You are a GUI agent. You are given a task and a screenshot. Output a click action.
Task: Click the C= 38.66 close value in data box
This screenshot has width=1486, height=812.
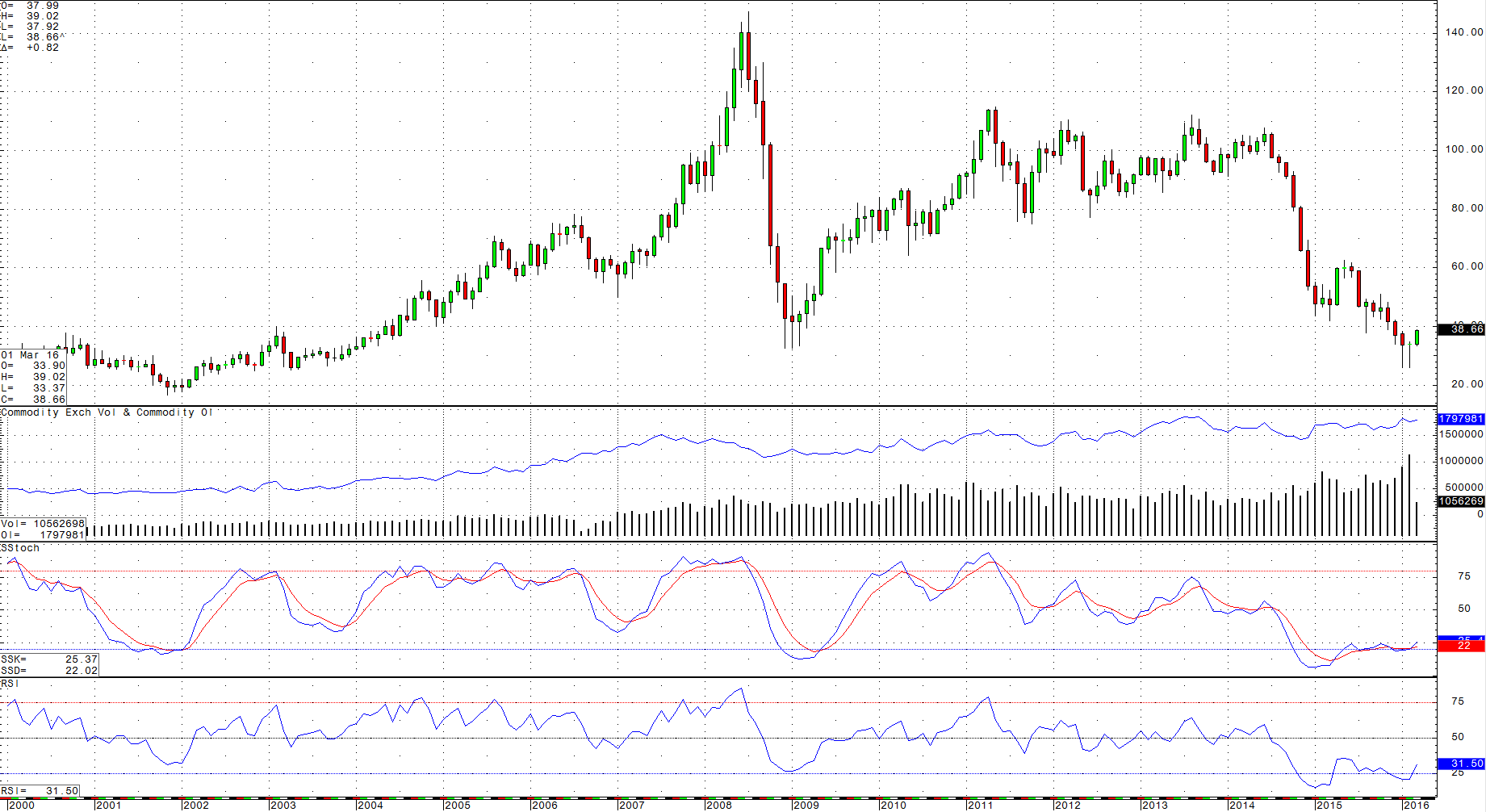point(33,400)
